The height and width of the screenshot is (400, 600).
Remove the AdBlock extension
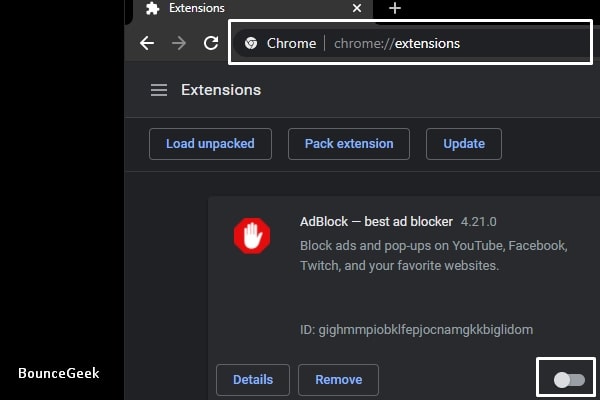339,380
